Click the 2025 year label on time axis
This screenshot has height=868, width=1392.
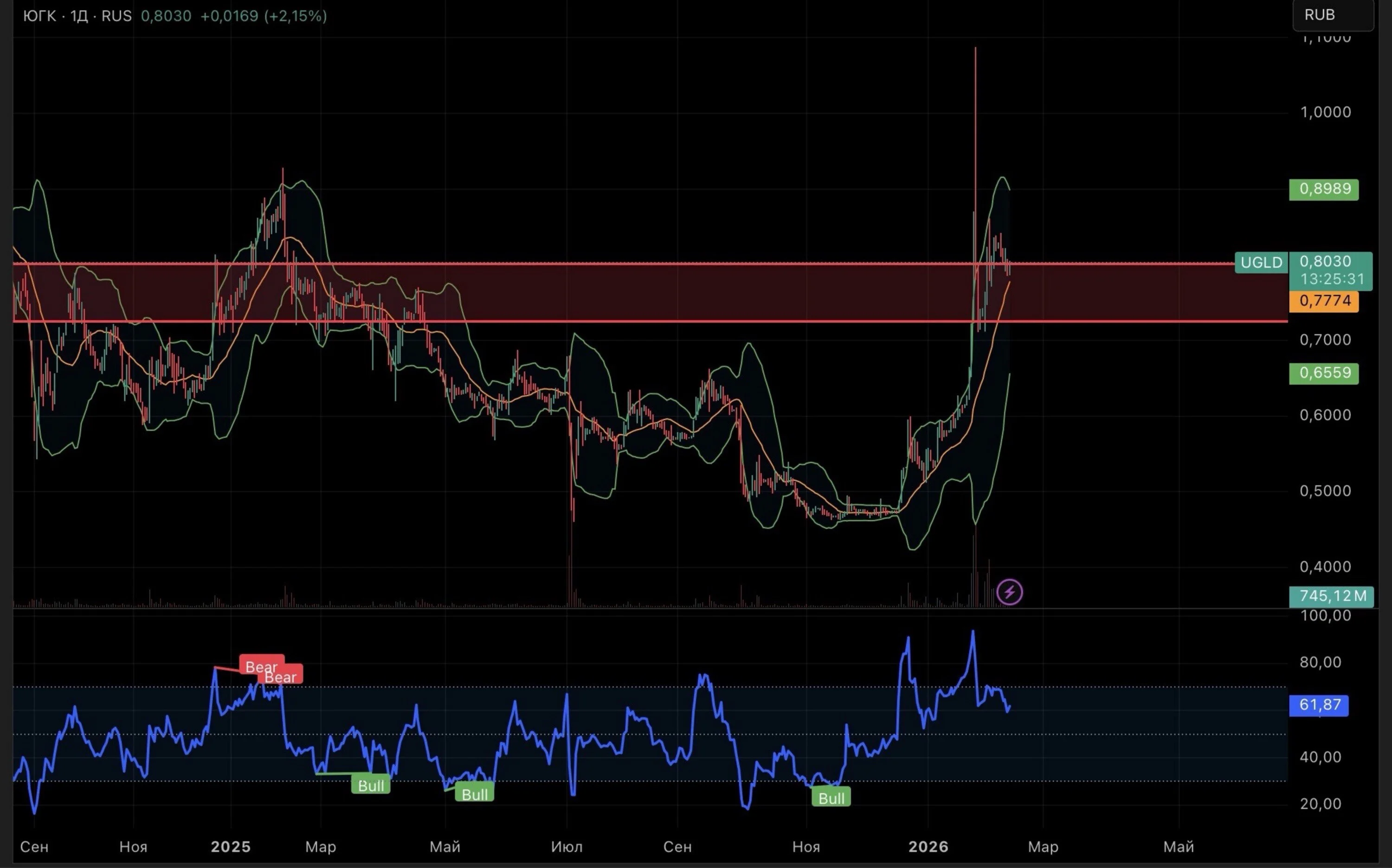(231, 847)
